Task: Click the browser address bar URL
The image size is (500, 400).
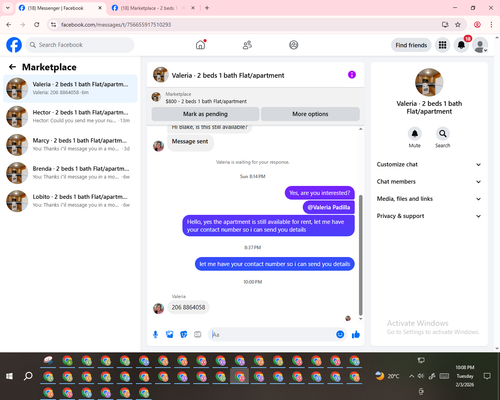Action: [116, 25]
